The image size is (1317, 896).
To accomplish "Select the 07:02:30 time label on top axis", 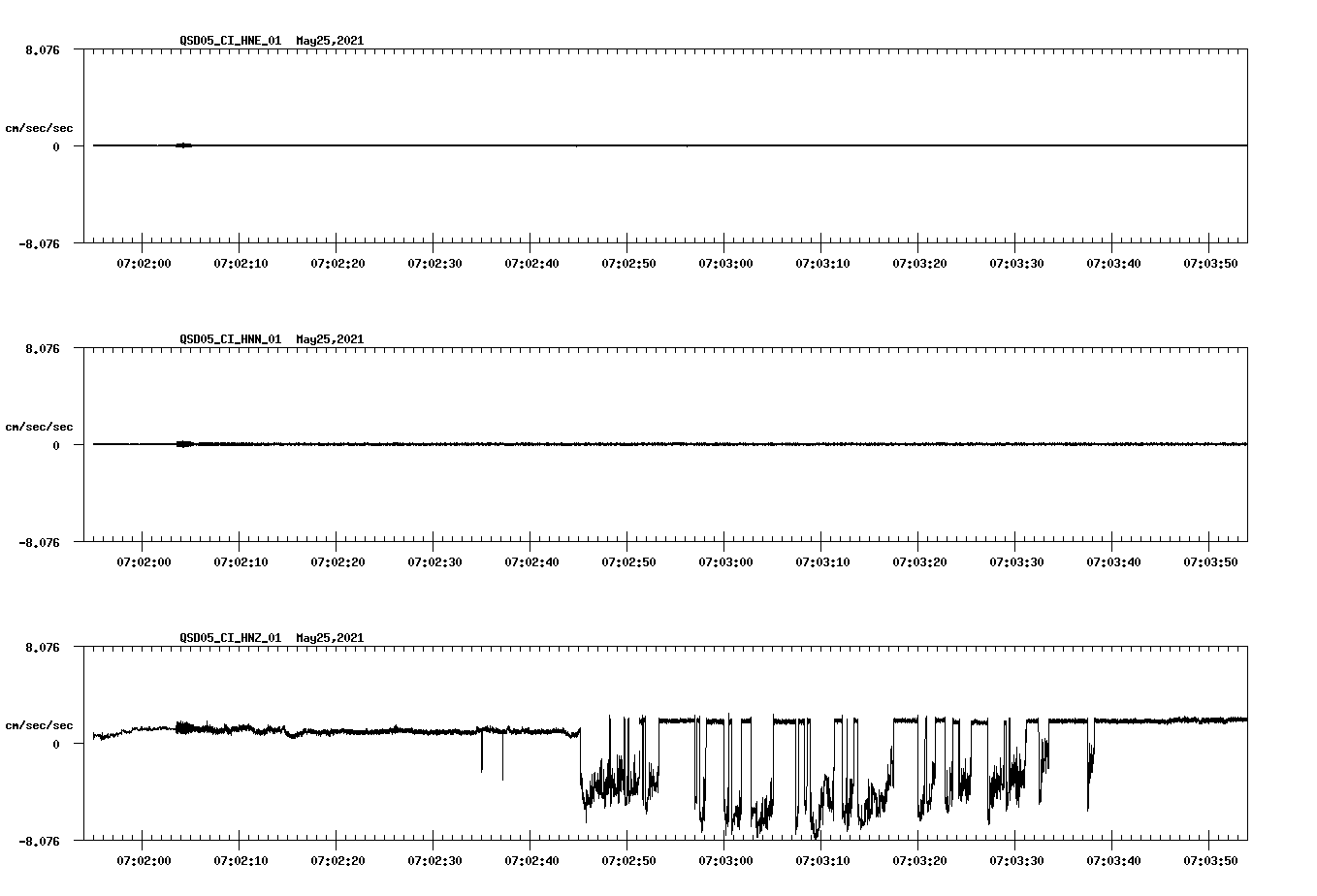I will coord(435,261).
